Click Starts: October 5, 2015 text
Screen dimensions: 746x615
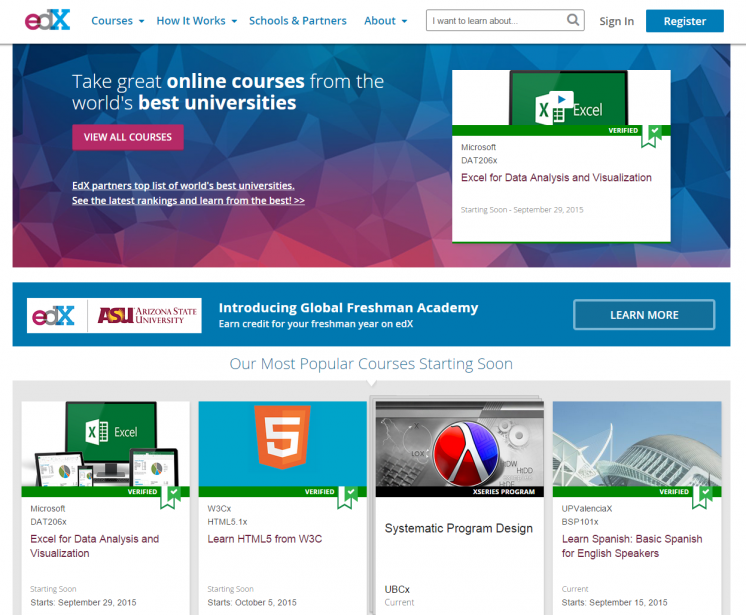click(252, 603)
